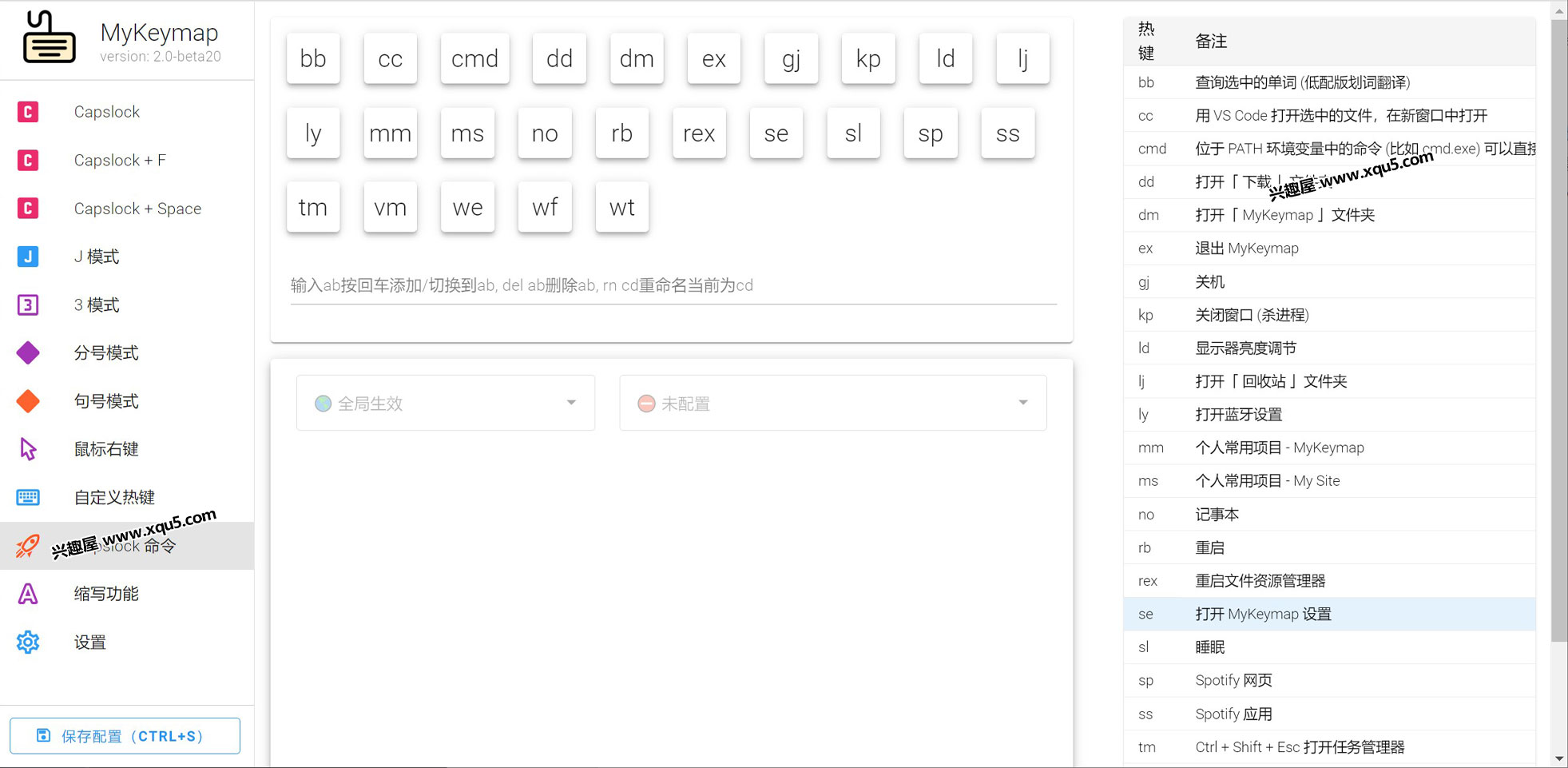
Task: Select the dd command key
Action: pyautogui.click(x=560, y=58)
